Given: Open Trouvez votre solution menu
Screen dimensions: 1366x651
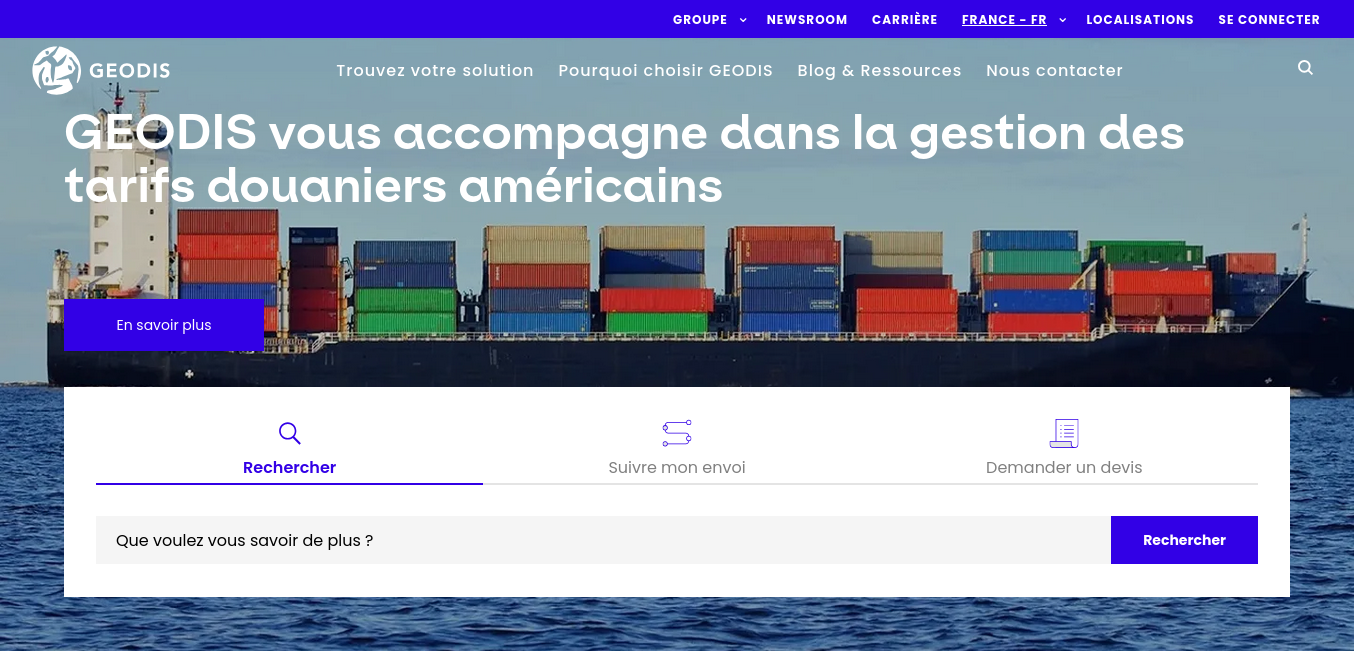Looking at the screenshot, I should coord(435,70).
